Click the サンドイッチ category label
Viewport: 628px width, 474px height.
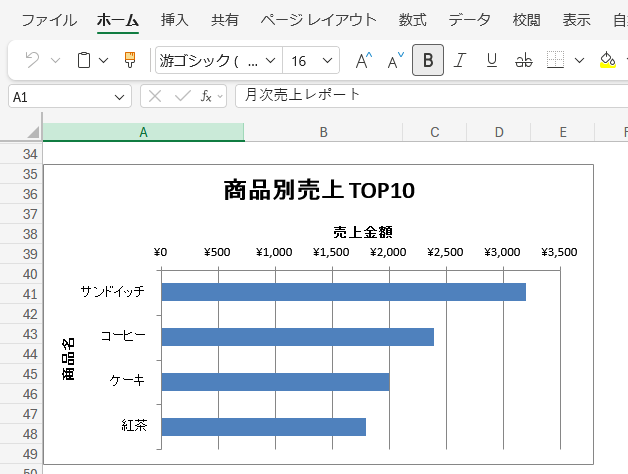(113, 291)
